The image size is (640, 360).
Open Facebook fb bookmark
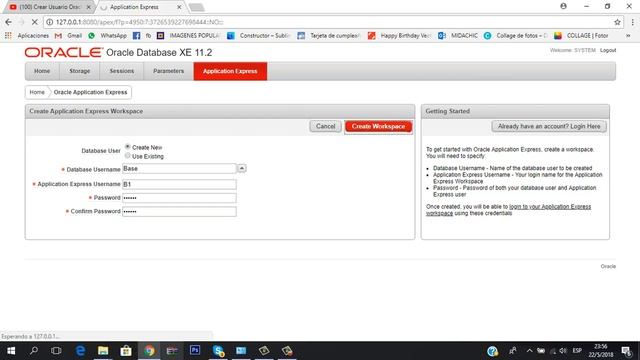(142, 36)
